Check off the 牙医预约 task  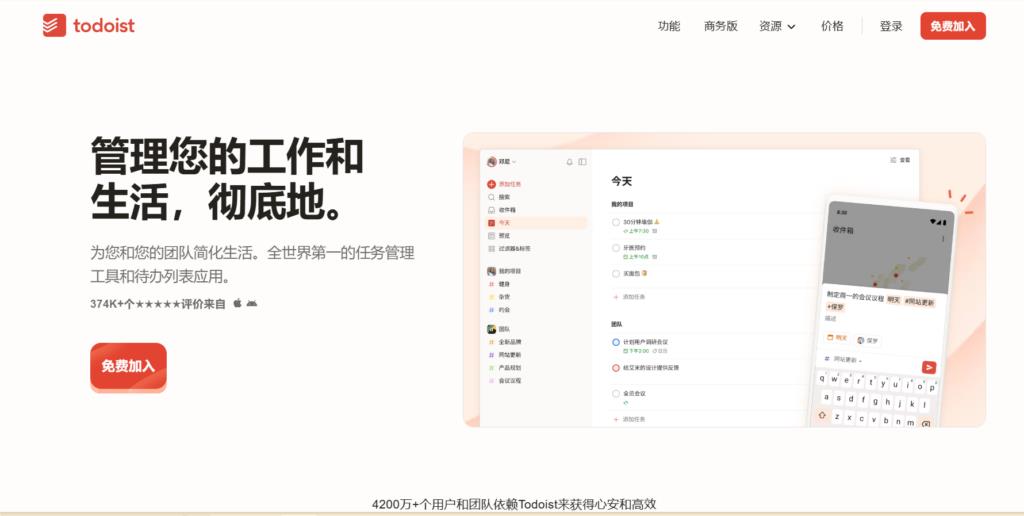(615, 248)
